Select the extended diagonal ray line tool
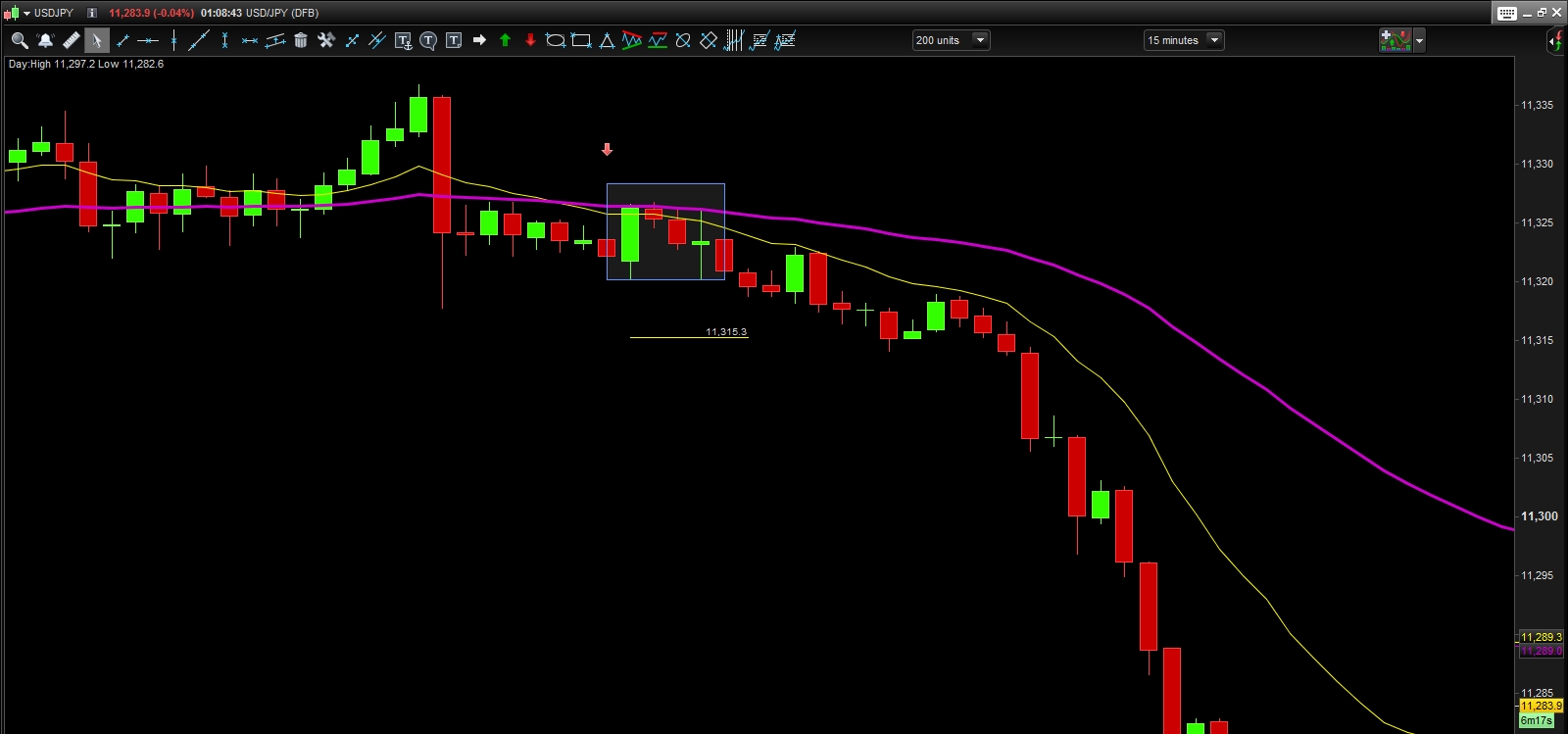Viewport: 1568px width, 734px height. pyautogui.click(x=199, y=40)
